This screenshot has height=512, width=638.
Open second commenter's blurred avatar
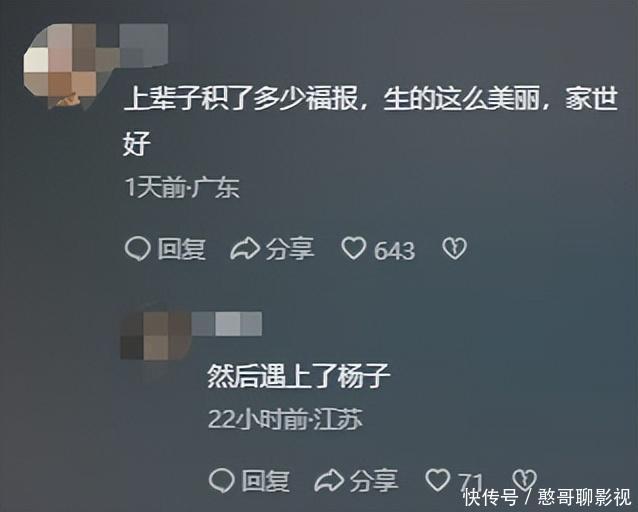pyautogui.click(x=156, y=335)
